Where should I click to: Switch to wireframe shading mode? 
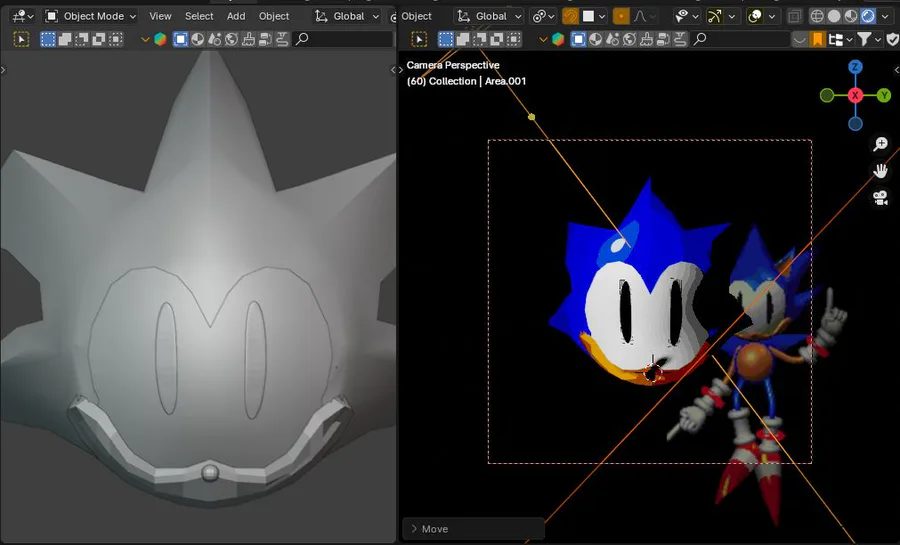point(817,16)
